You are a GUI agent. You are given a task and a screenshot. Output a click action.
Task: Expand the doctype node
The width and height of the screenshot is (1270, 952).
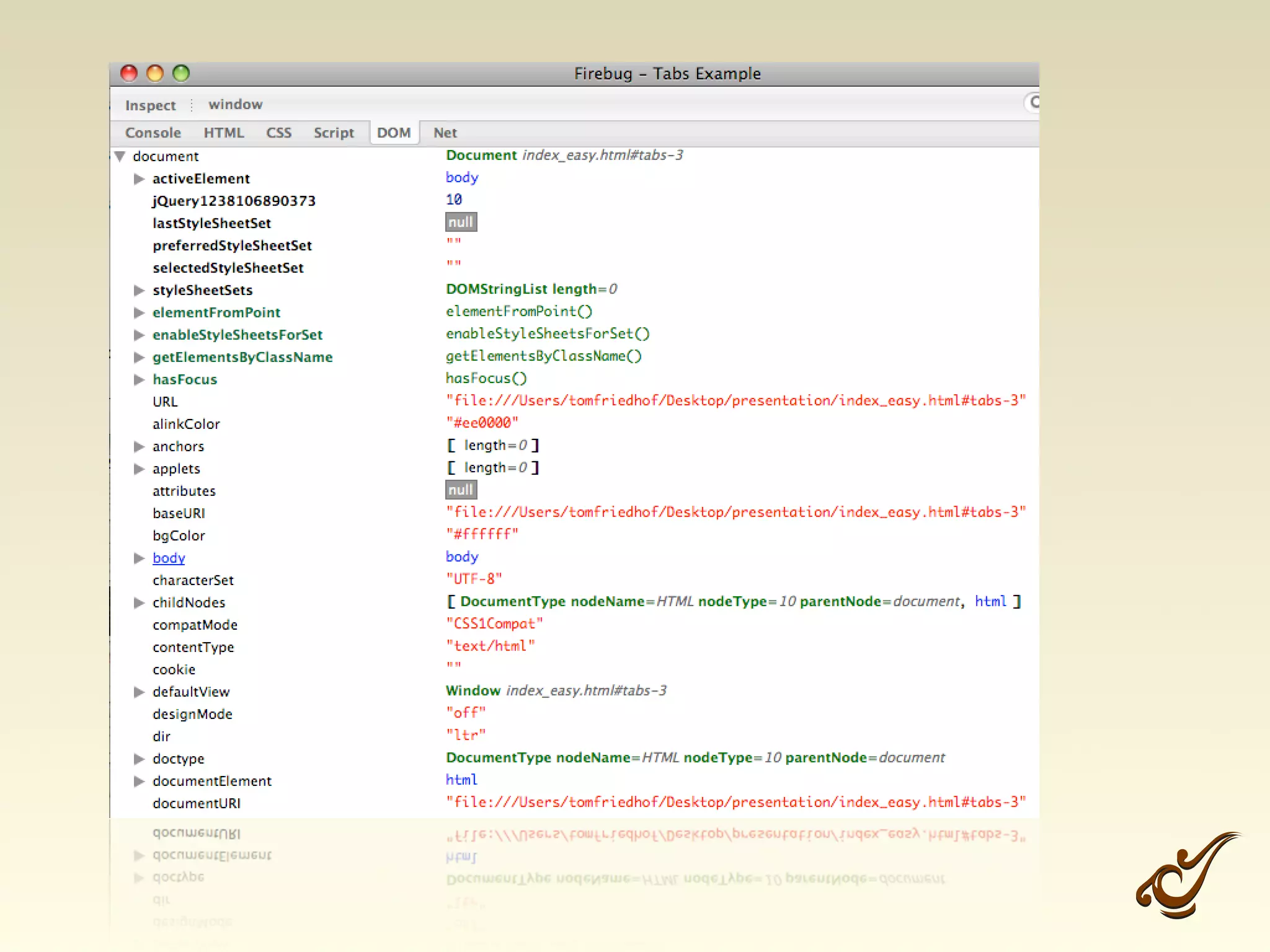click(x=140, y=759)
